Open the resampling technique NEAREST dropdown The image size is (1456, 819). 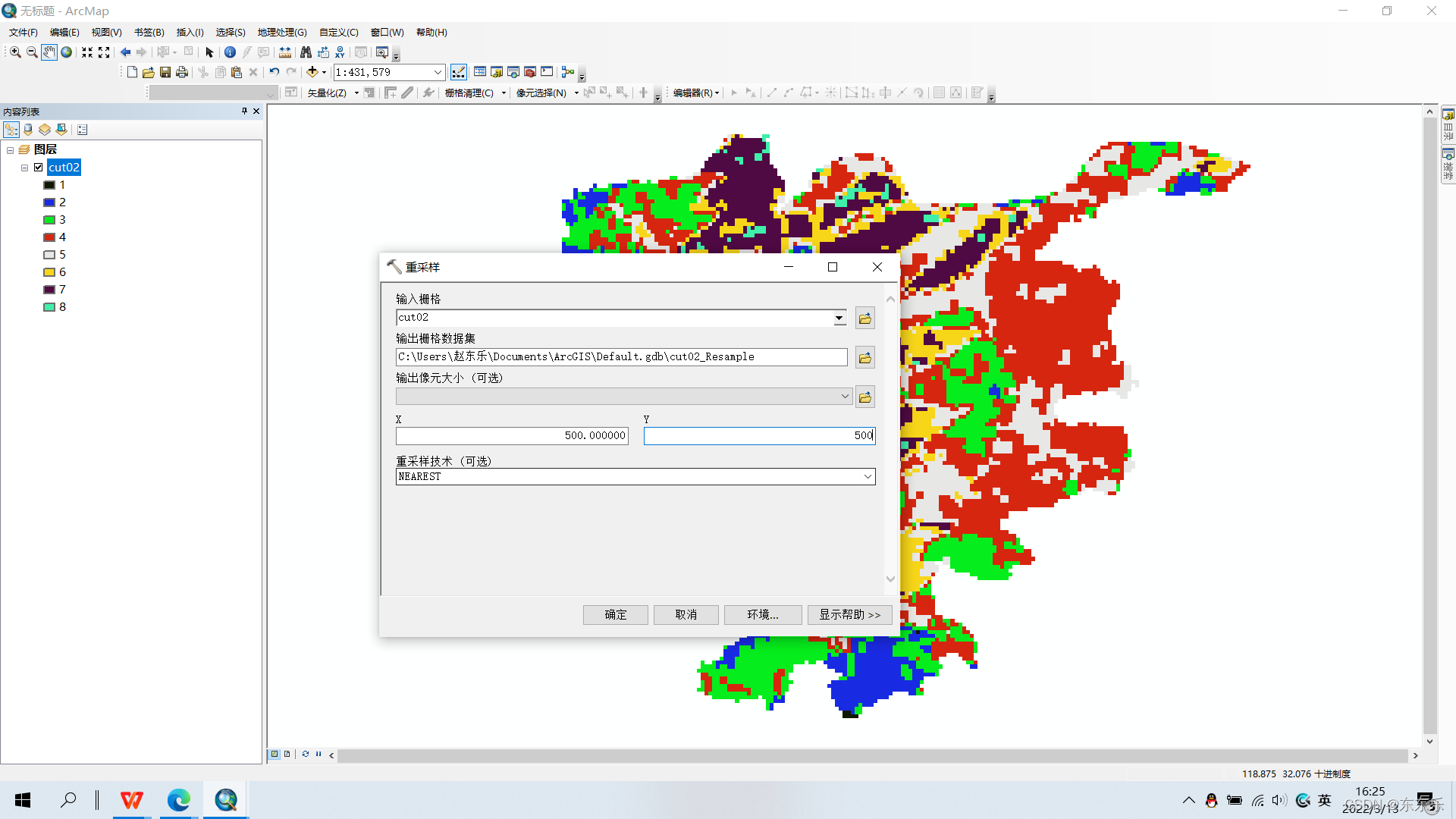pos(868,476)
